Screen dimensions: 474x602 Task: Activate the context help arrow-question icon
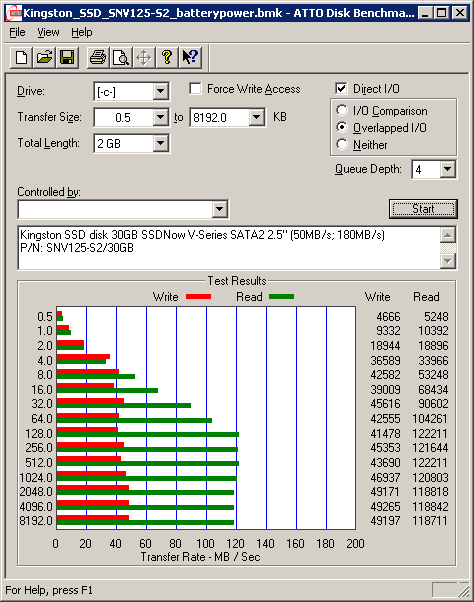click(190, 58)
